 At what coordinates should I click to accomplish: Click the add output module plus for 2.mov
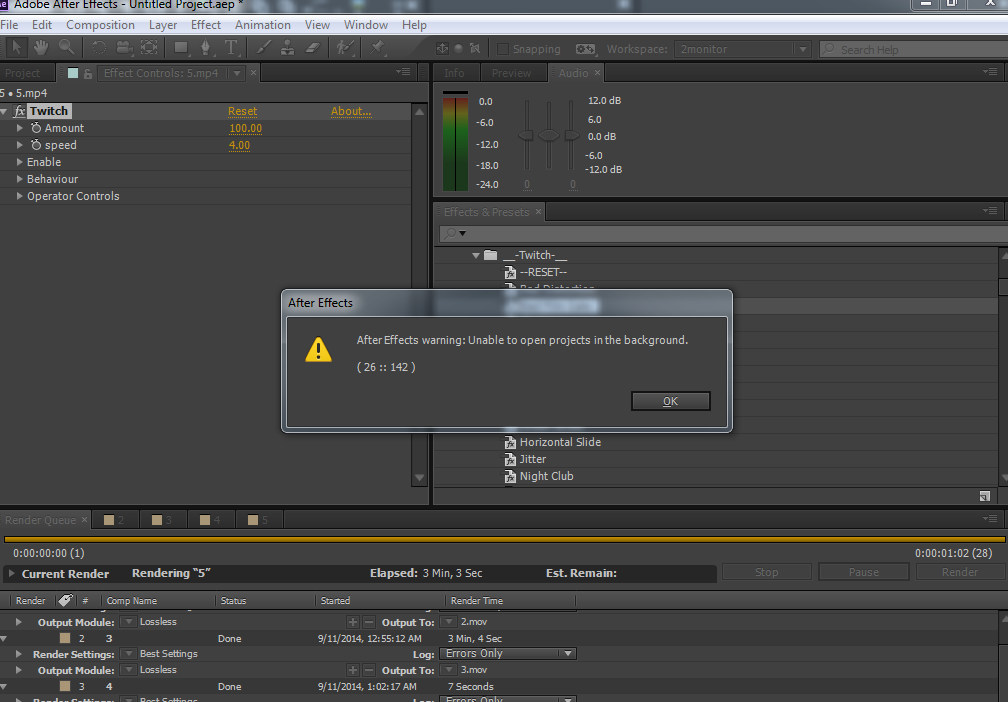353,622
